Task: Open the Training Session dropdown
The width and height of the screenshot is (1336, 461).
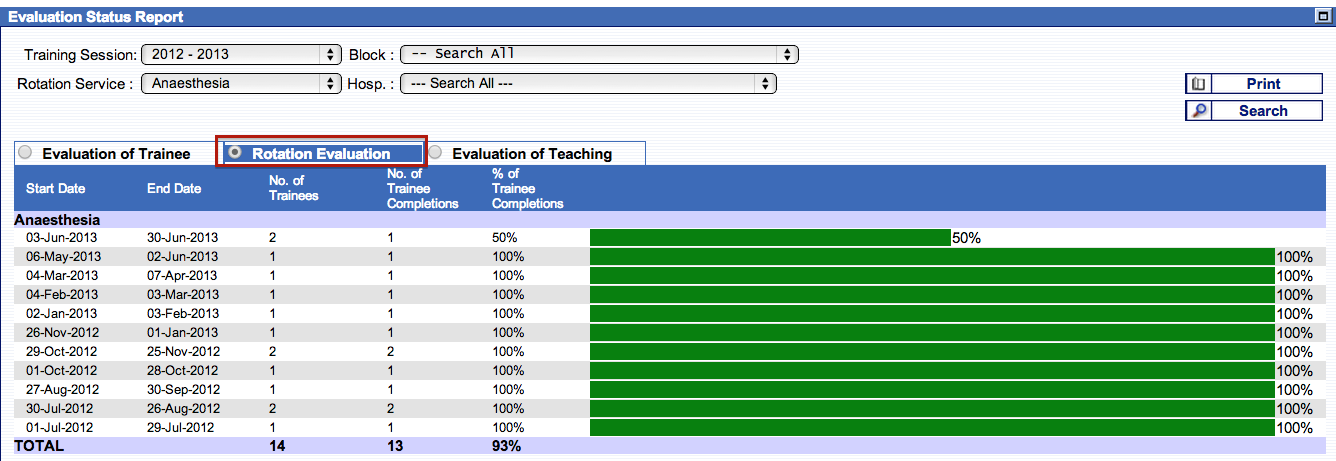Action: 241,54
